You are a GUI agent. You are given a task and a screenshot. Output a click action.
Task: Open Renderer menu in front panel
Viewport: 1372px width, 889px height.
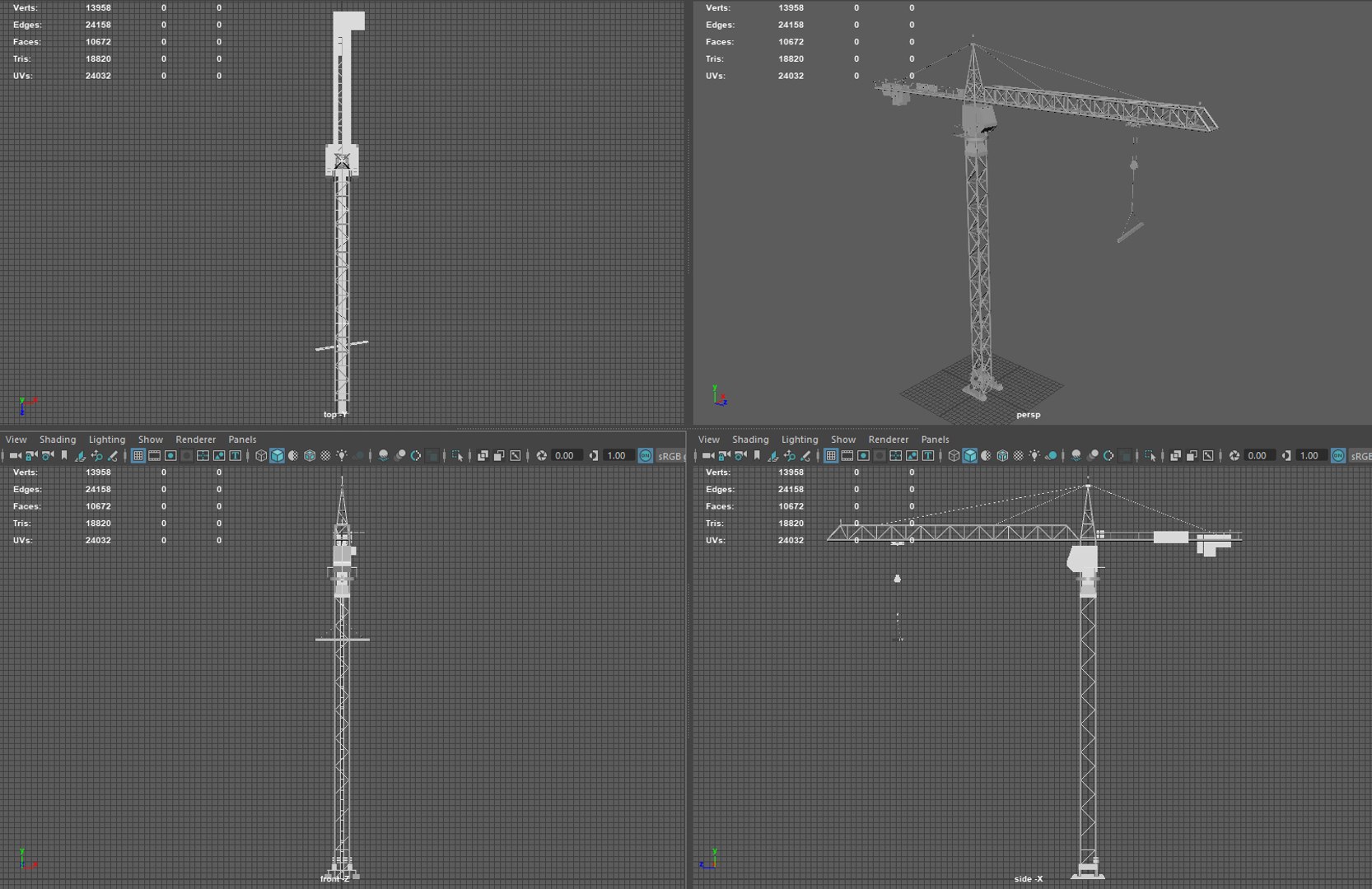(x=195, y=440)
